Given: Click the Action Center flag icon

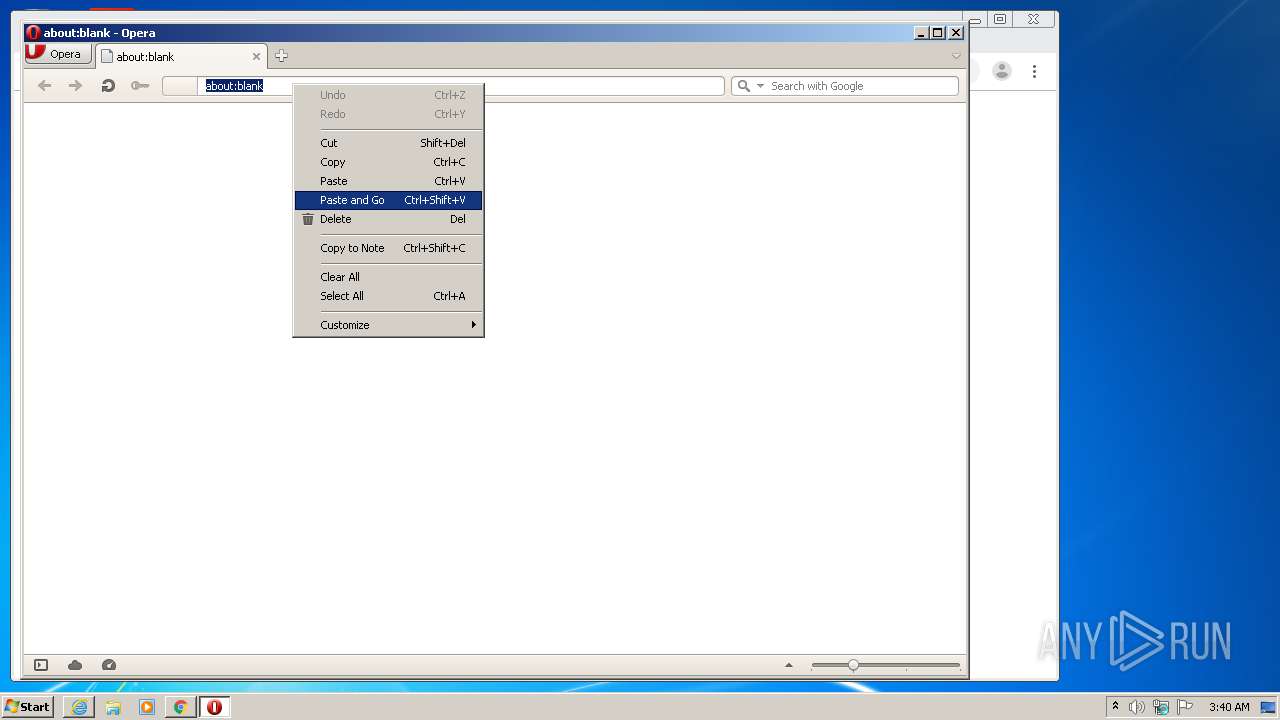Looking at the screenshot, I should coord(1185,707).
